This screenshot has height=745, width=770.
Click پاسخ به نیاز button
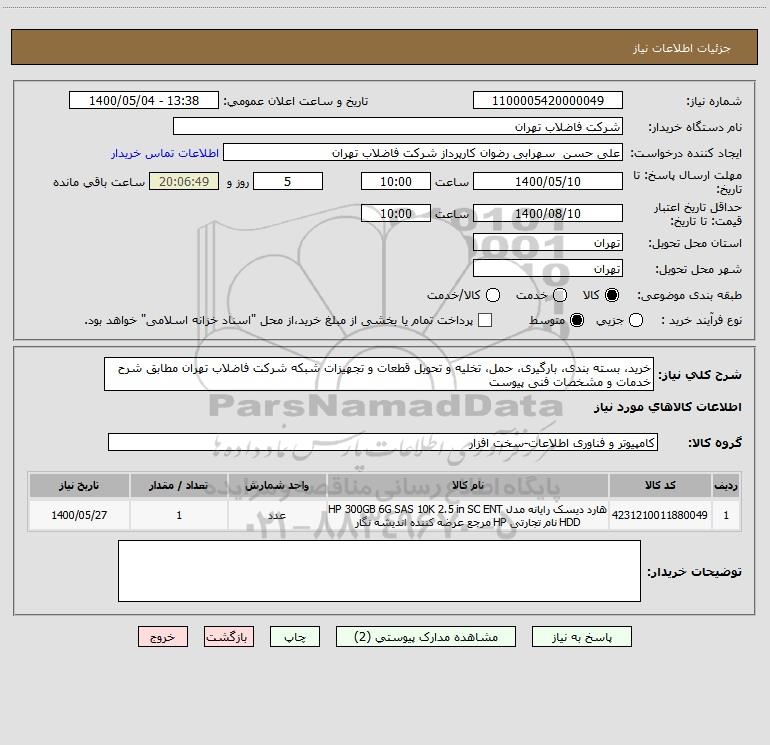coord(582,637)
